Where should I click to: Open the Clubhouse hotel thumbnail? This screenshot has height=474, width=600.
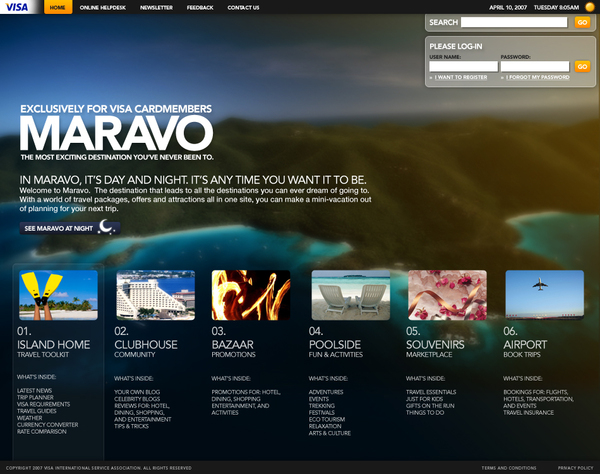click(156, 295)
